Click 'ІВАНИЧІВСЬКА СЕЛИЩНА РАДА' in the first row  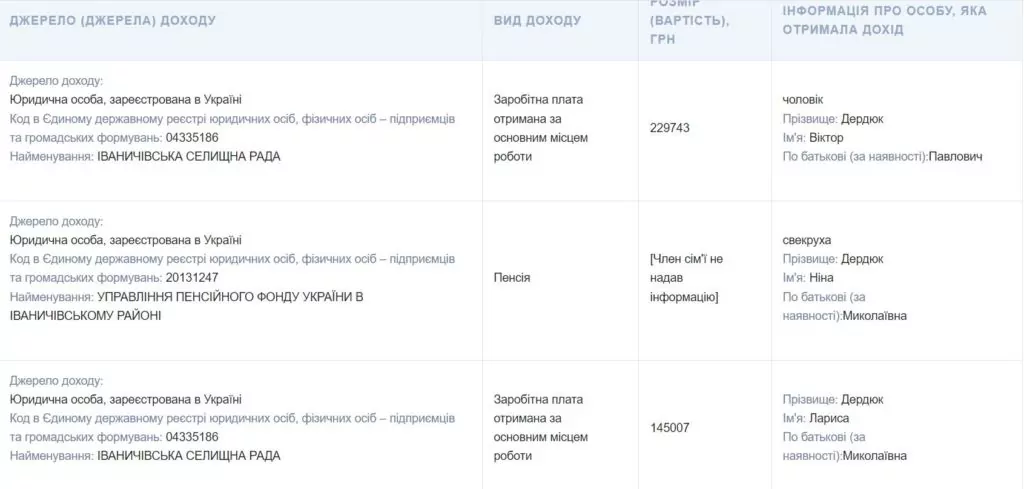point(189,156)
